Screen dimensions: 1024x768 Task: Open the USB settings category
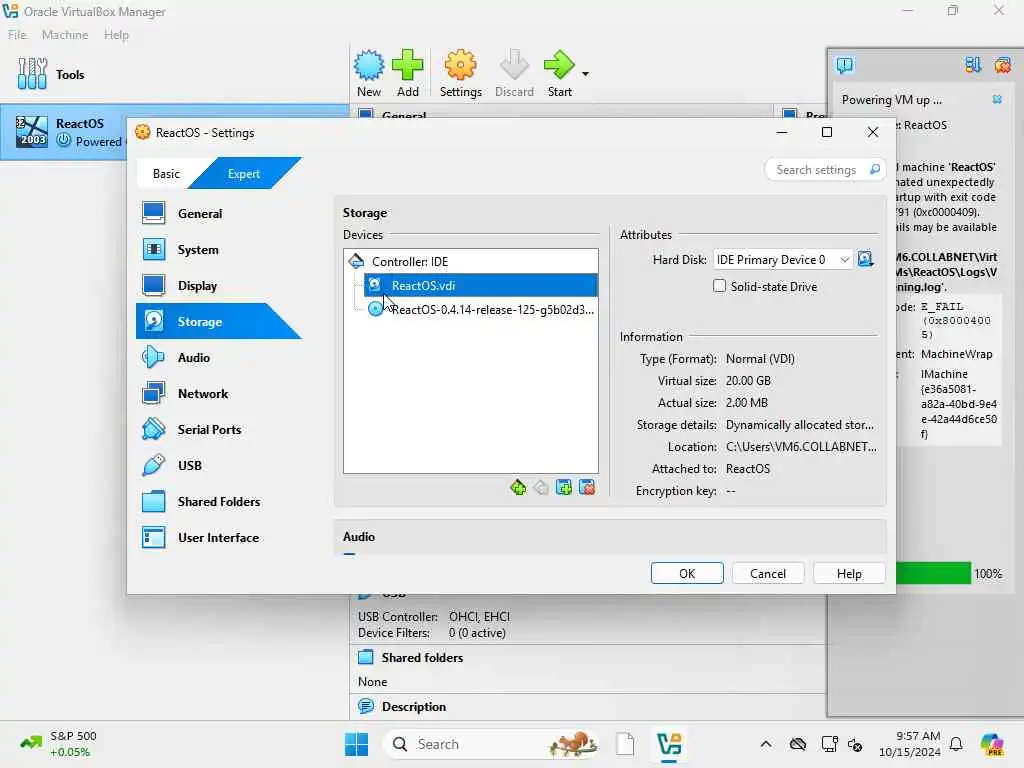tap(219, 465)
